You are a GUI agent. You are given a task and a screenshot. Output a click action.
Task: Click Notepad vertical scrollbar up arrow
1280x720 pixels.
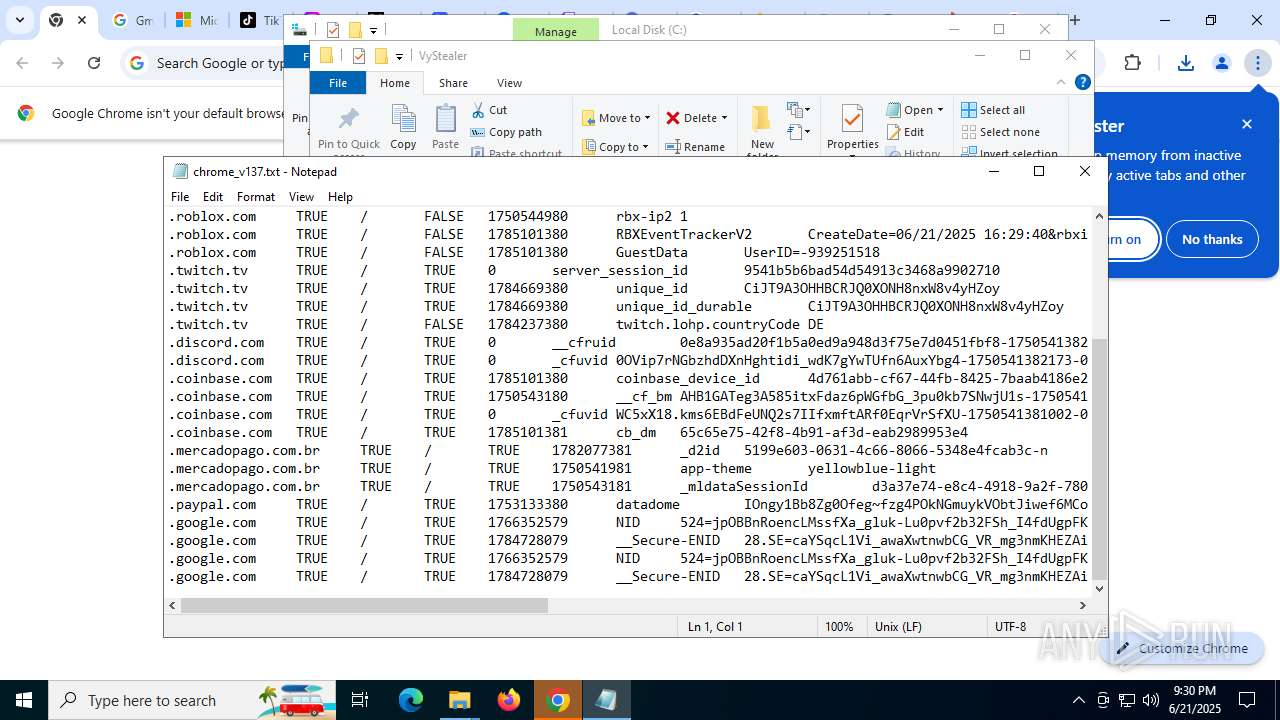pyautogui.click(x=1100, y=216)
